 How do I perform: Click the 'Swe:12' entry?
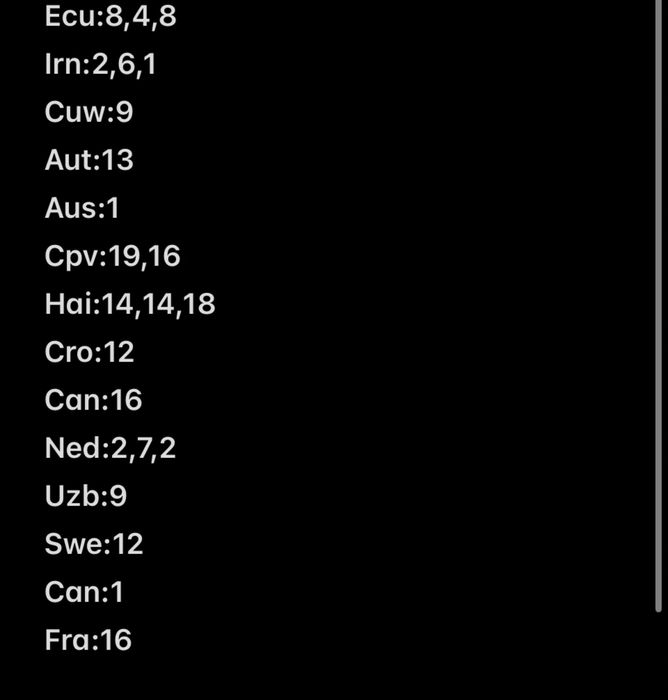coord(94,544)
